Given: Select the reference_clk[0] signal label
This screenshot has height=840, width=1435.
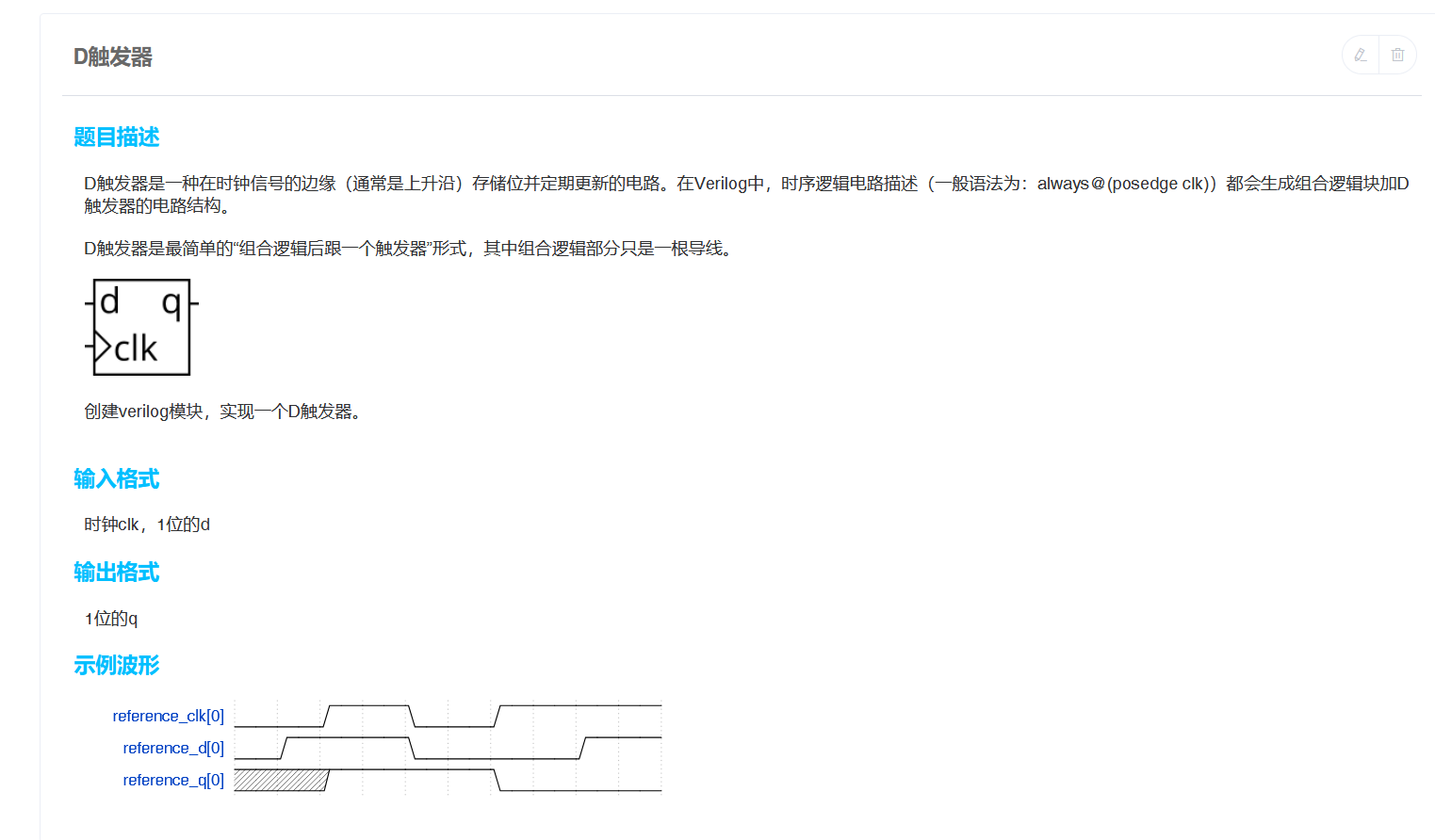Looking at the screenshot, I should (168, 717).
